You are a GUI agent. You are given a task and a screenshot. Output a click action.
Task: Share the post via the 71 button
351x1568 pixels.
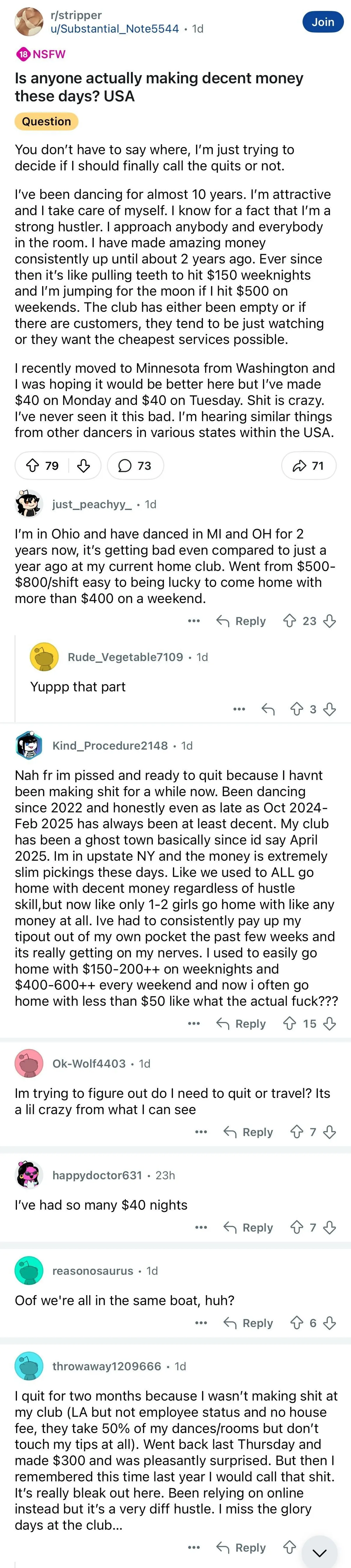tap(308, 466)
